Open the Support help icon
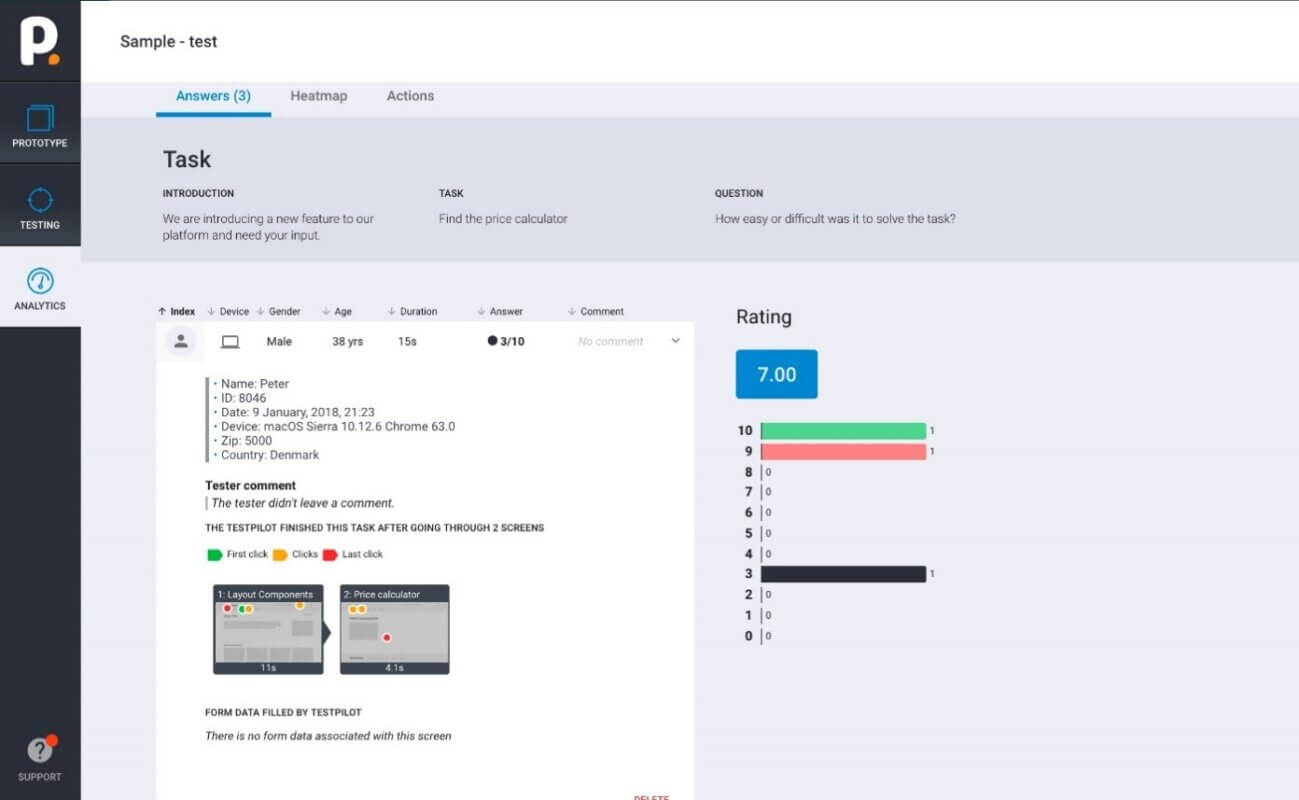1299x800 pixels. [x=40, y=750]
